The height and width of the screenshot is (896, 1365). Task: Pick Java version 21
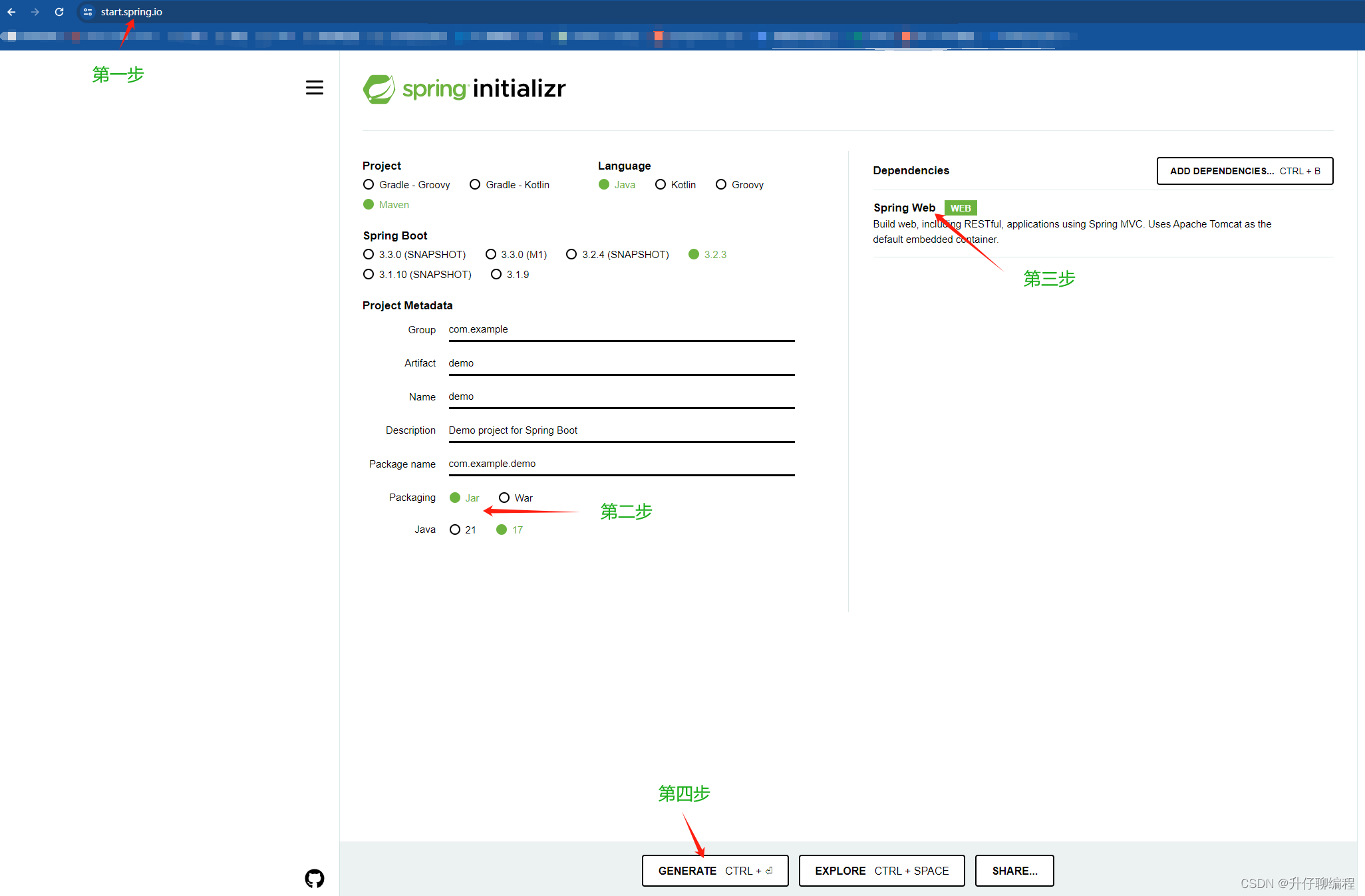click(x=463, y=530)
